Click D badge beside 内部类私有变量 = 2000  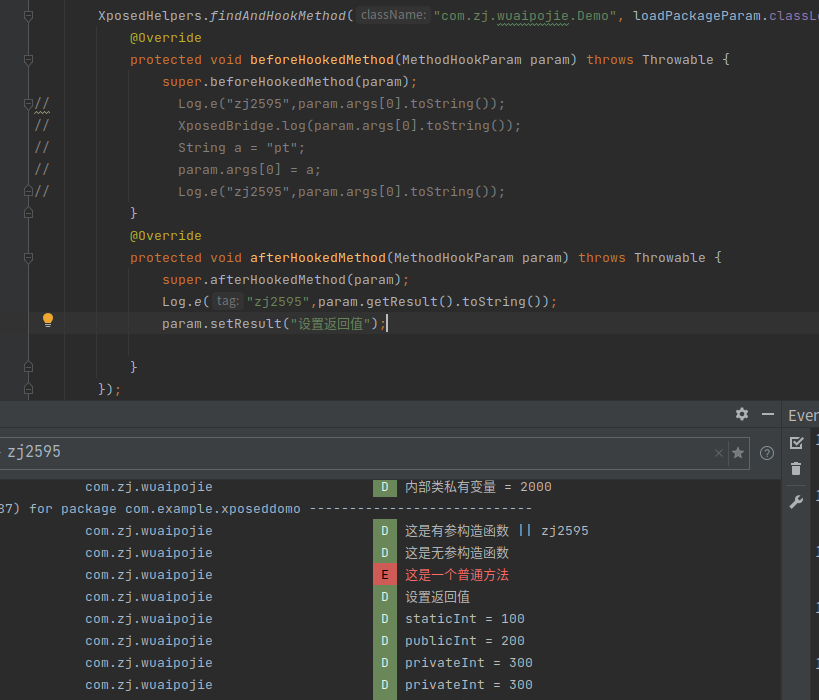[x=385, y=487]
